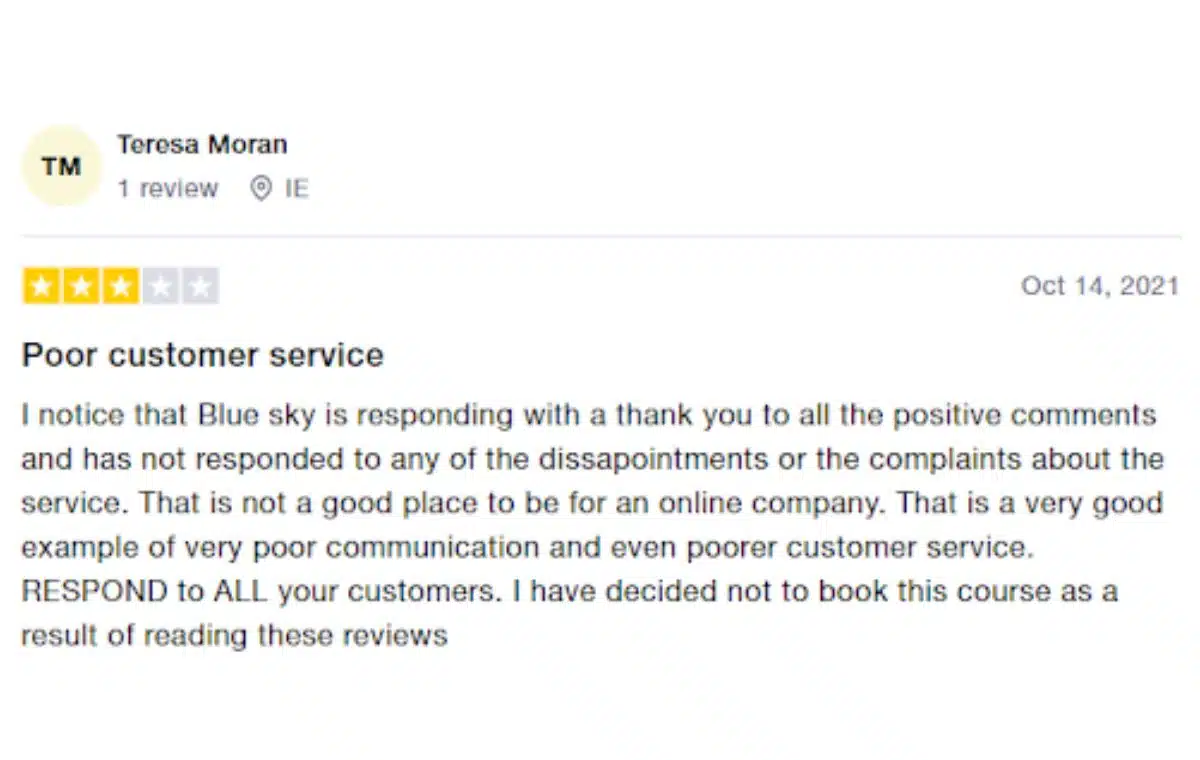Click the TM avatar circle
The image size is (1200, 760).
coord(62,166)
